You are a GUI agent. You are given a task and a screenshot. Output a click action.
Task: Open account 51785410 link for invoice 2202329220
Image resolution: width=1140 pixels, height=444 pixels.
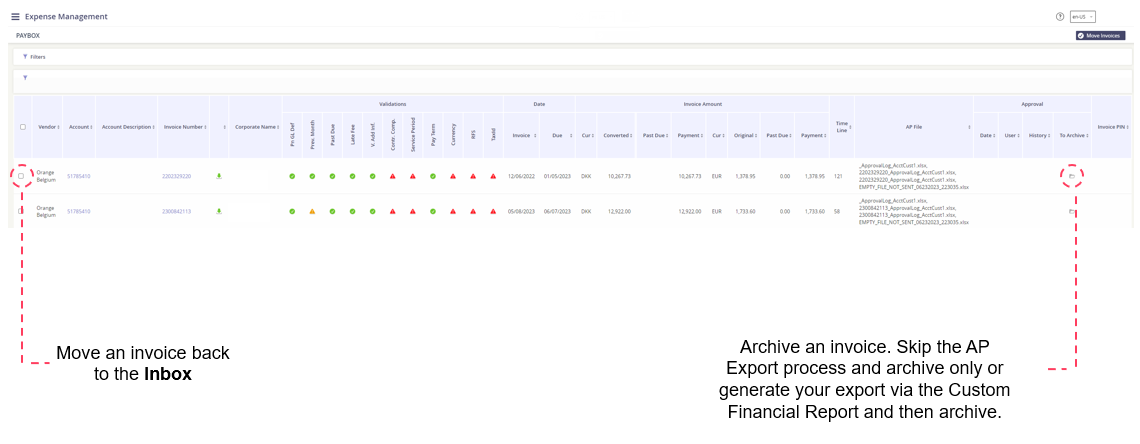point(79,176)
